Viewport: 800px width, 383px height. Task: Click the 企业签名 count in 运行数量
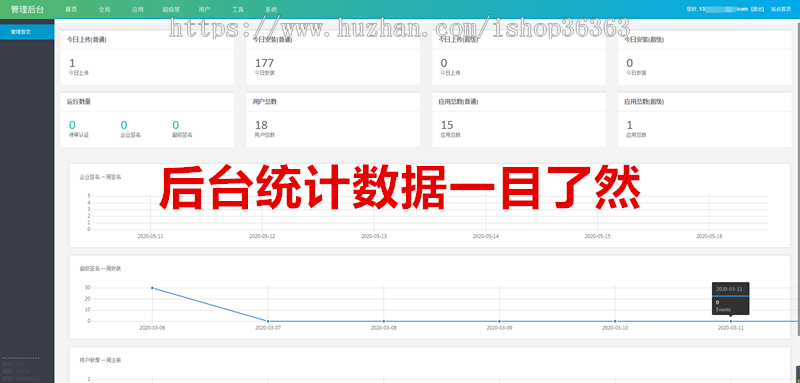coord(124,125)
